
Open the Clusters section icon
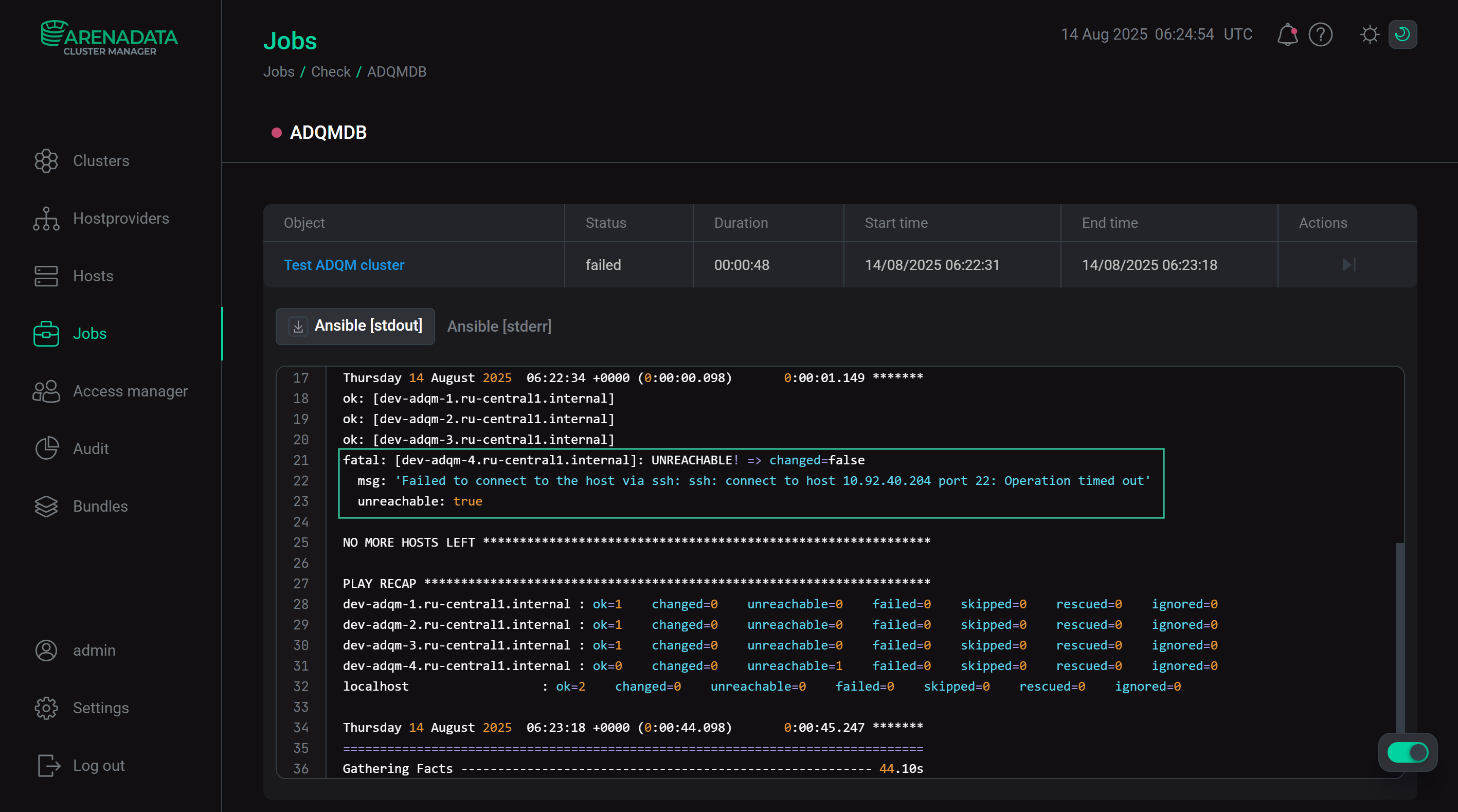[x=46, y=160]
